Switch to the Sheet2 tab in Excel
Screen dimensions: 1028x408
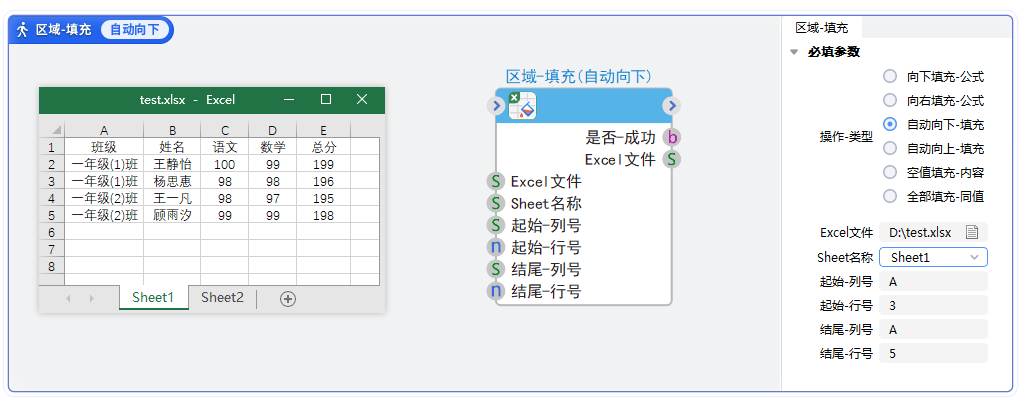(x=222, y=298)
